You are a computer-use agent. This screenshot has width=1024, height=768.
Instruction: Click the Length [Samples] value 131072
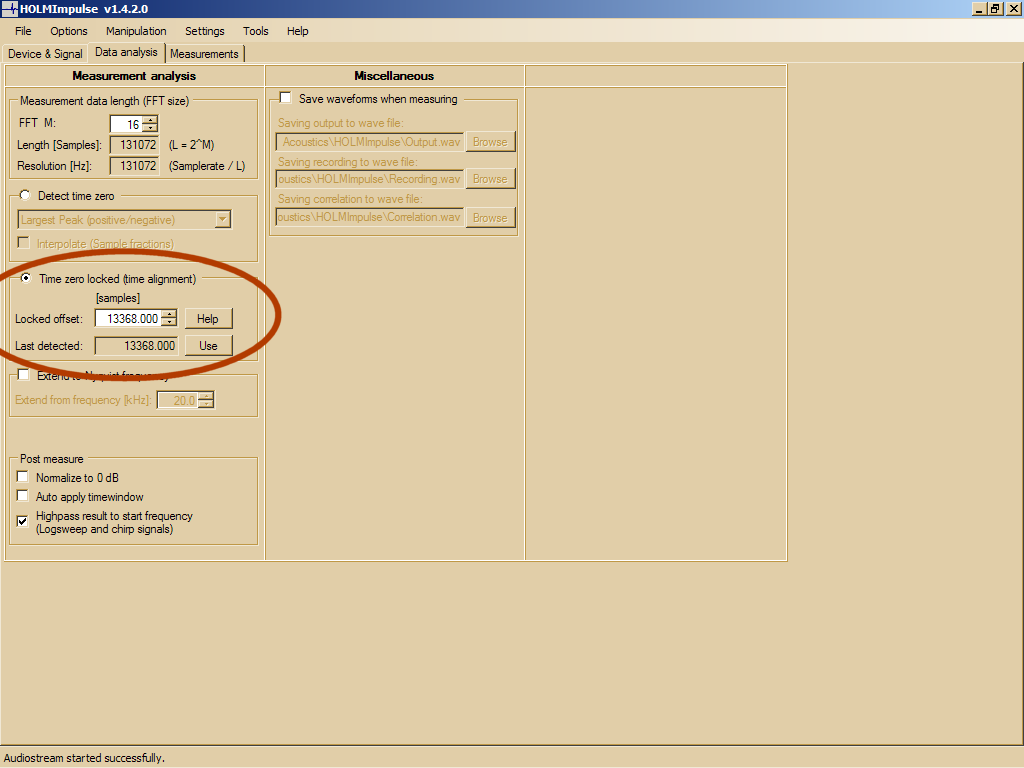click(135, 145)
